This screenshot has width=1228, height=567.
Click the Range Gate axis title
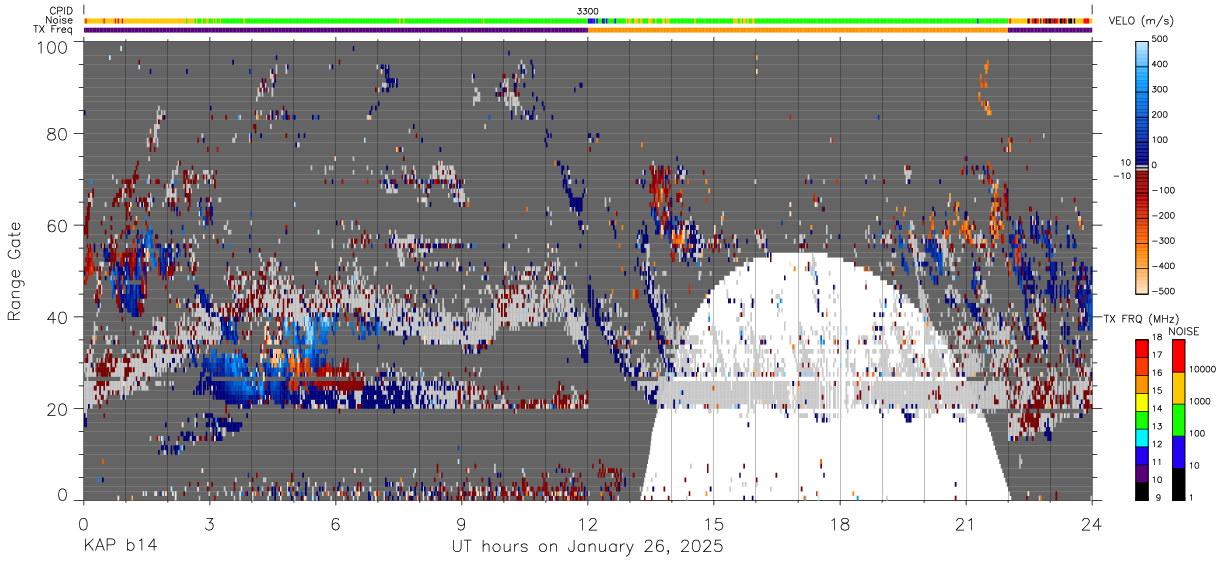[x=15, y=271]
